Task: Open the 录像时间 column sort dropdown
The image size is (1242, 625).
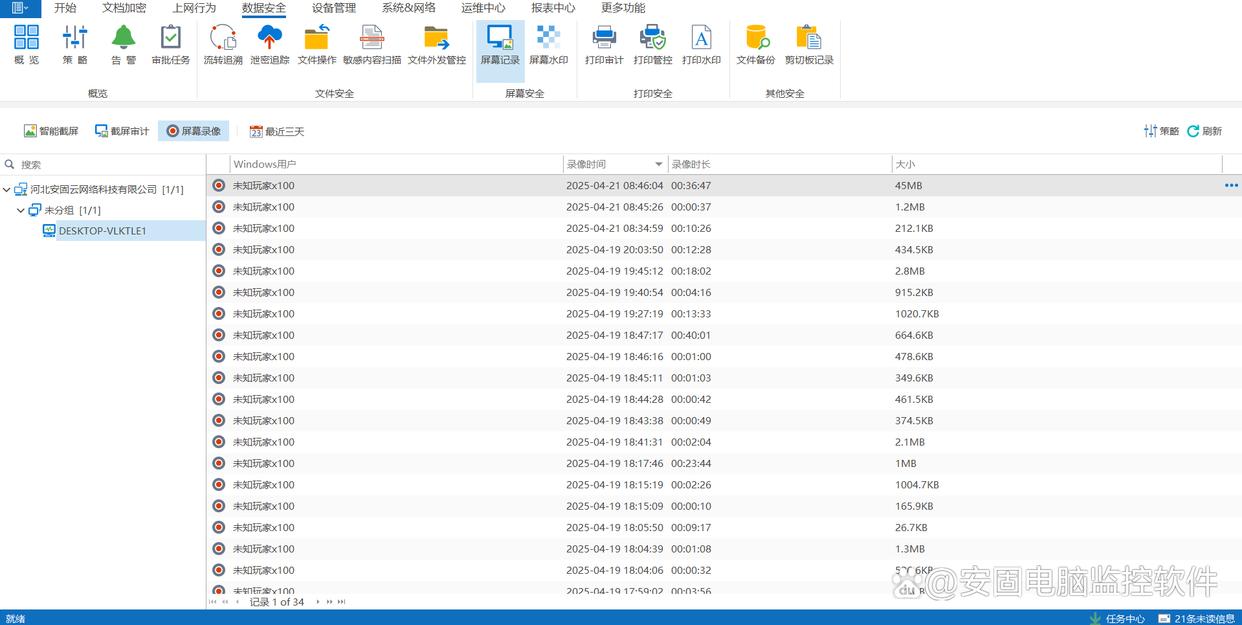Action: coord(658,164)
